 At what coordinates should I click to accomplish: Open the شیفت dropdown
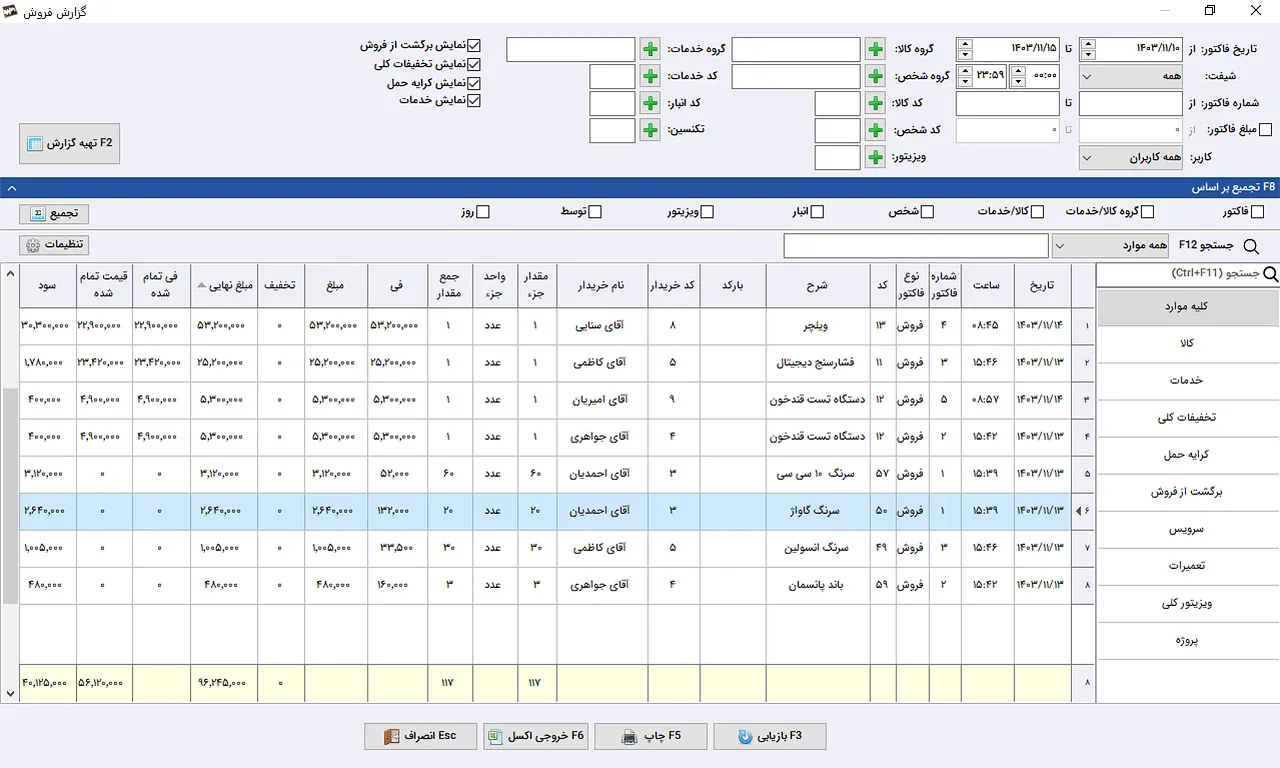tap(1132, 76)
